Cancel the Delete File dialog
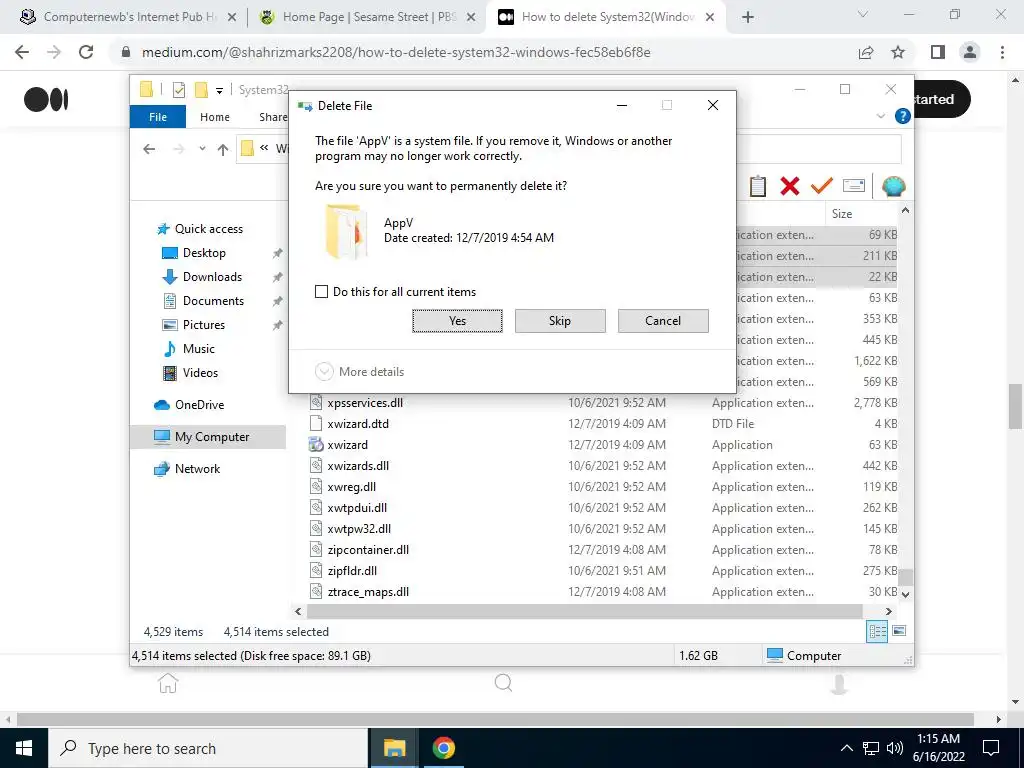Screen dimensions: 1024x768 [663, 321]
